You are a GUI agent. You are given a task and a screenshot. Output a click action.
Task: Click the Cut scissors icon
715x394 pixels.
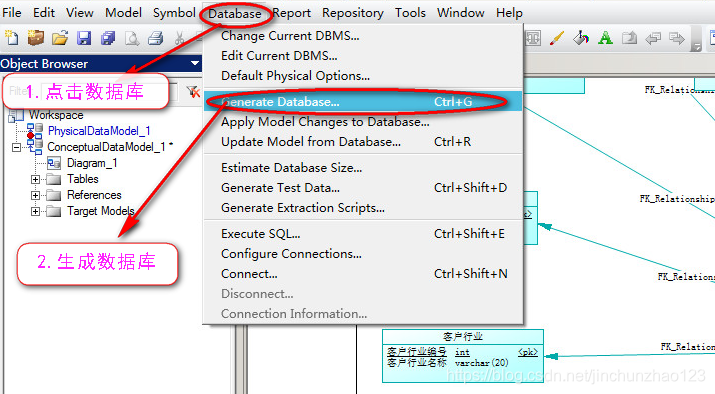click(x=180, y=38)
